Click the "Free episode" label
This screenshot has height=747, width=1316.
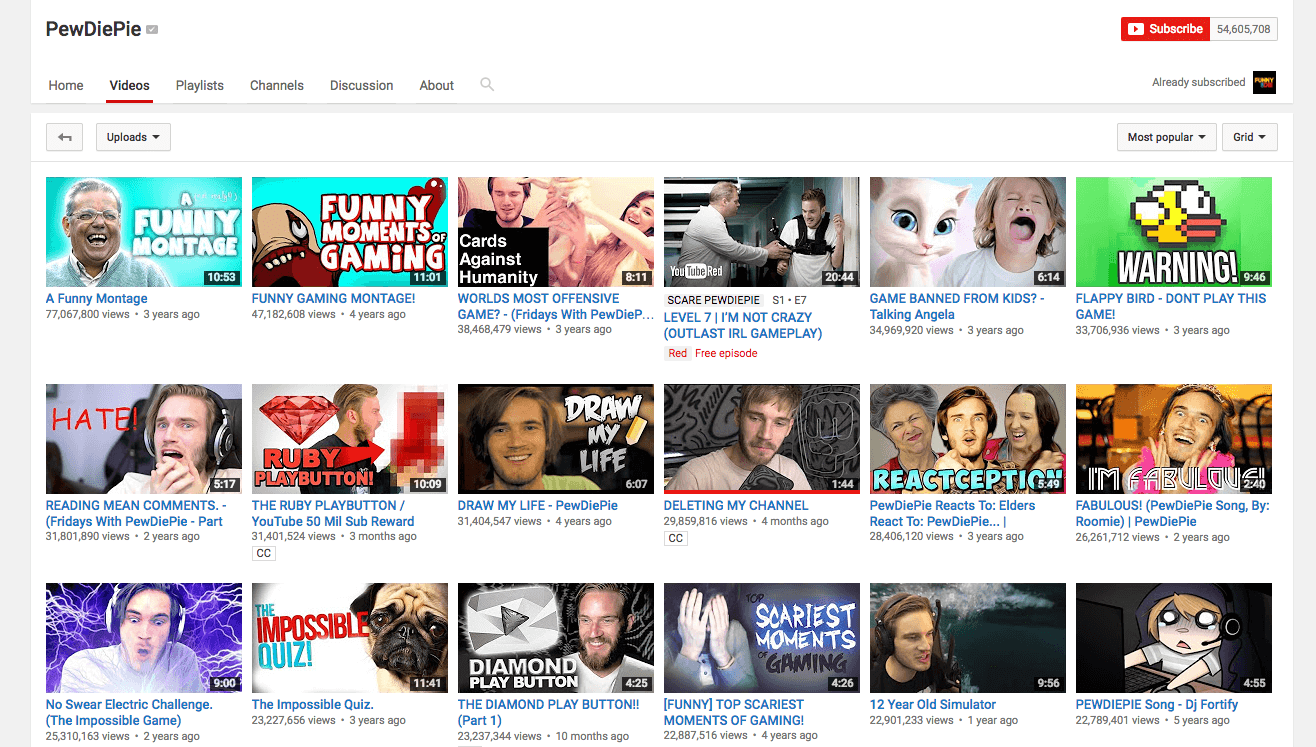click(x=726, y=353)
